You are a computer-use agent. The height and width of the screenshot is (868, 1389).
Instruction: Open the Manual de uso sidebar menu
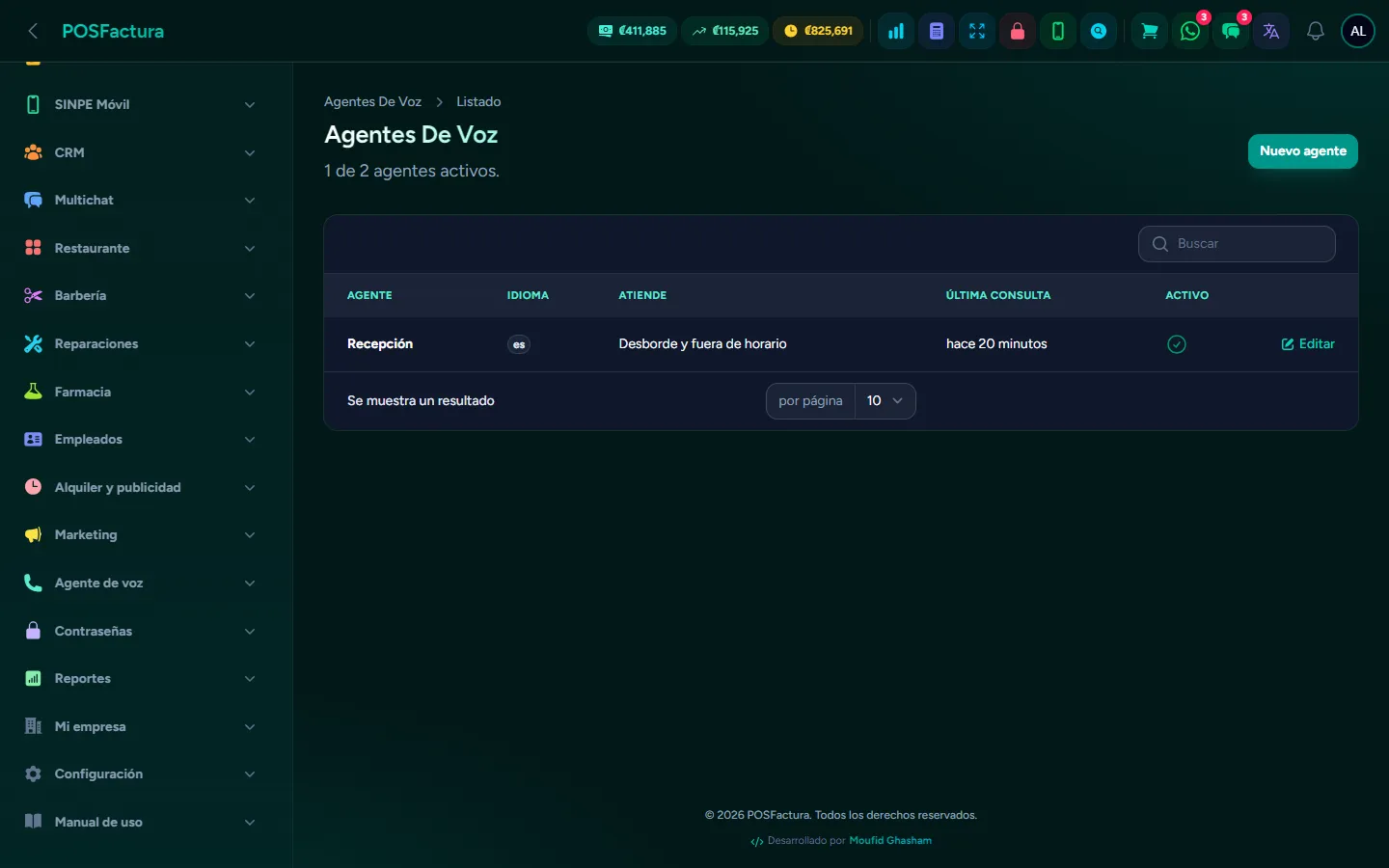tap(140, 822)
